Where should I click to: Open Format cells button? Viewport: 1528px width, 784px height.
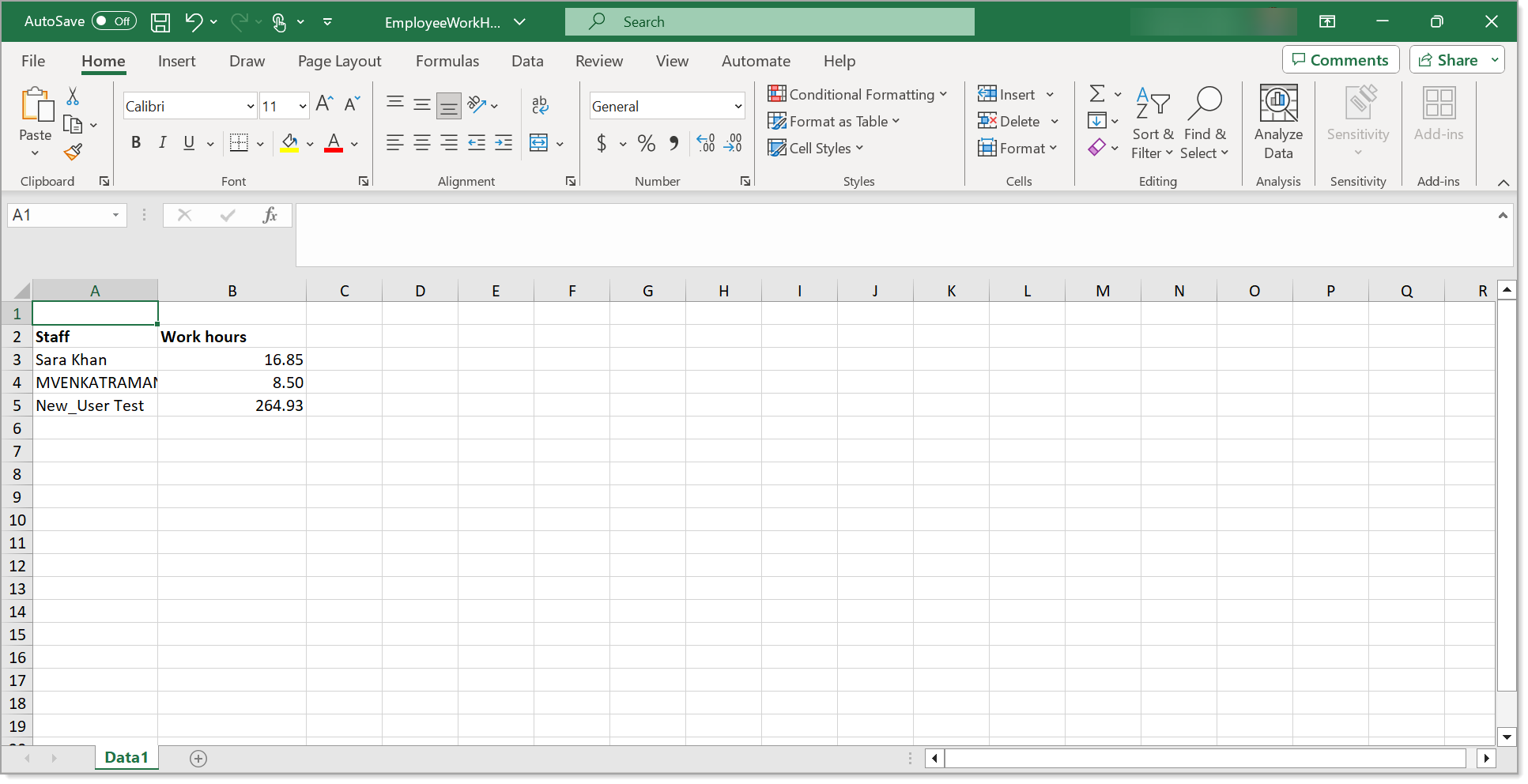point(1017,148)
